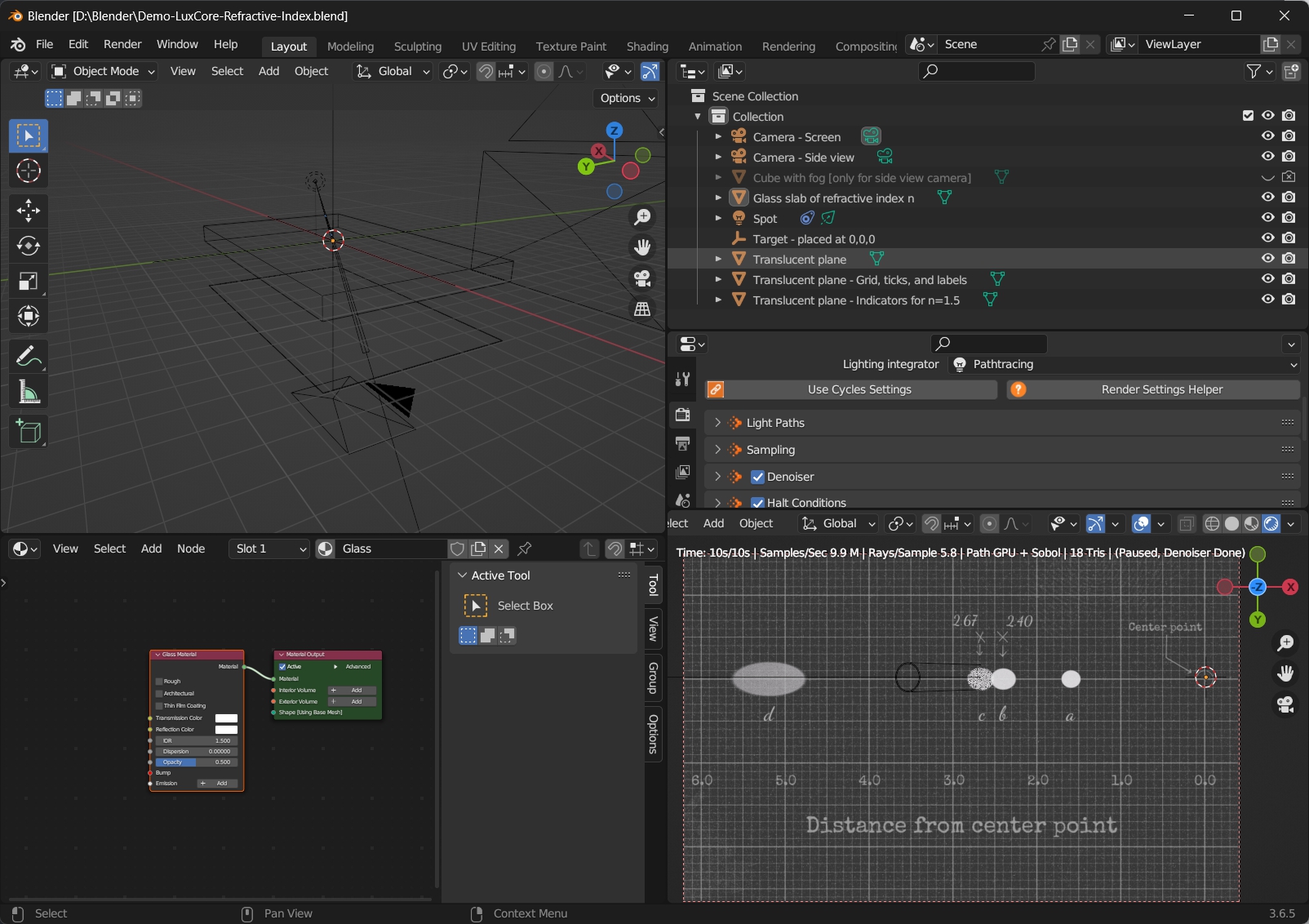Select the Rotate tool
This screenshot has width=1309, height=924.
(x=29, y=246)
